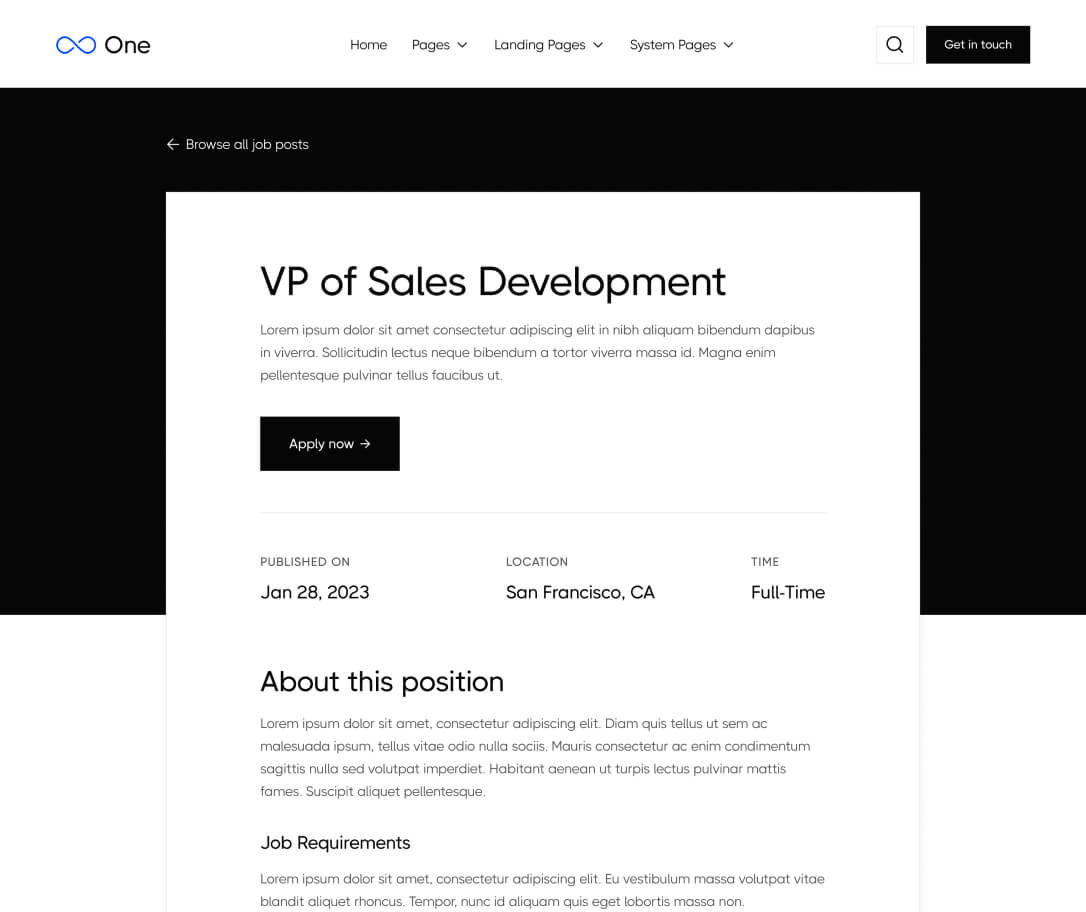
Task: Select the Pages menu label
Action: [x=430, y=45]
